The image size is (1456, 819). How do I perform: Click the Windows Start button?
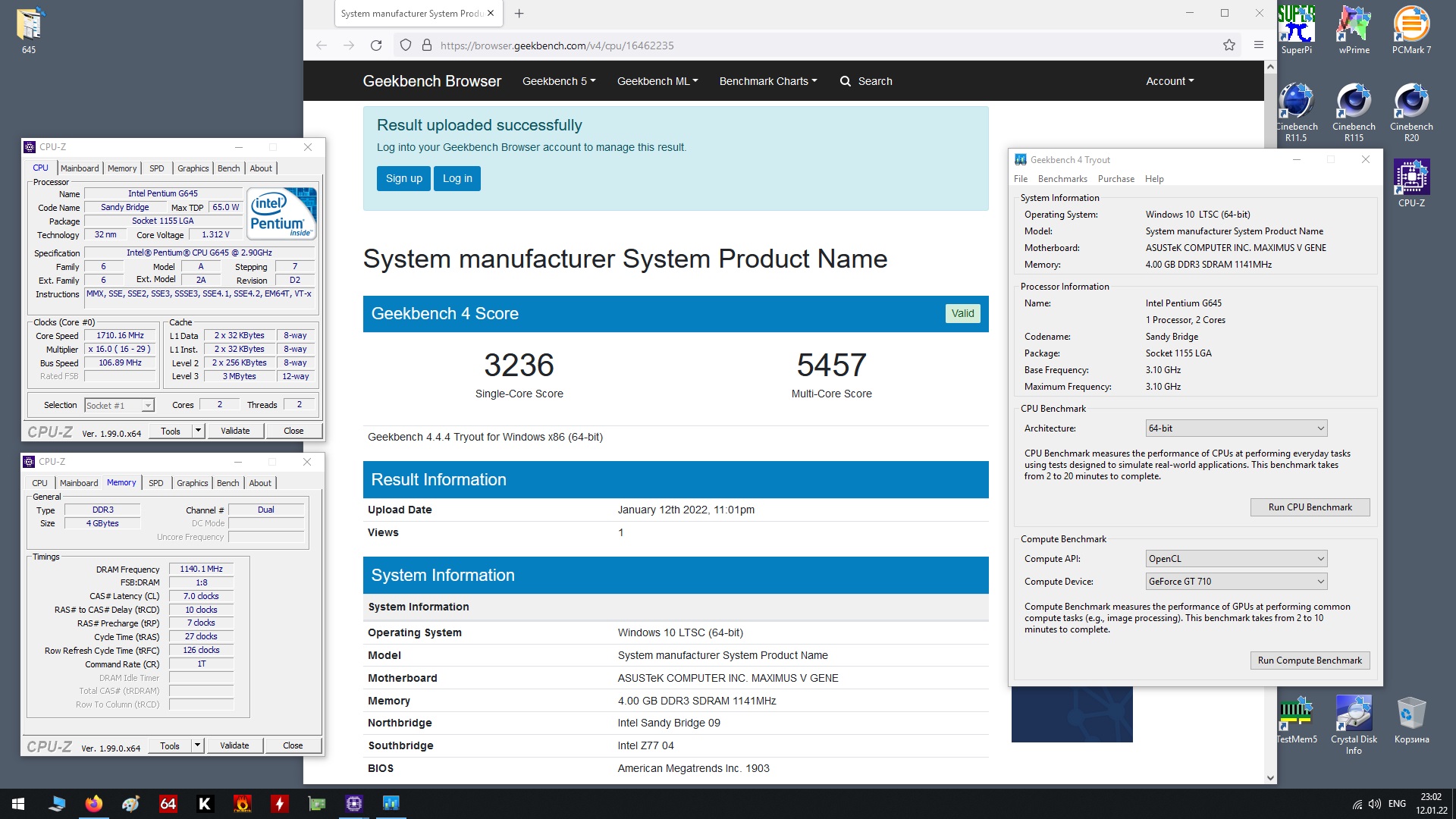pos(18,804)
